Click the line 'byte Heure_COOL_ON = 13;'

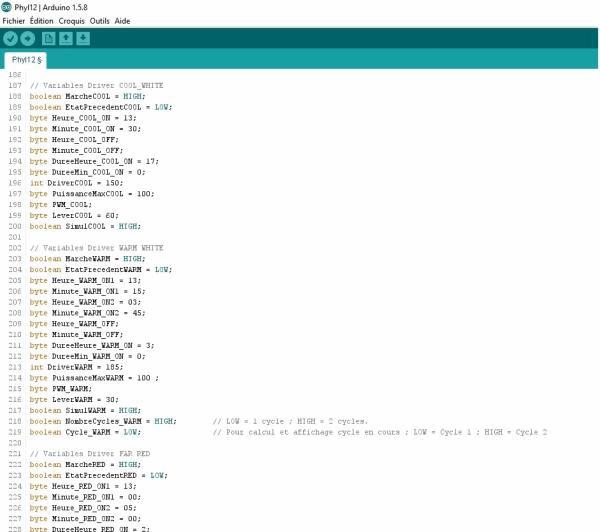[83, 118]
